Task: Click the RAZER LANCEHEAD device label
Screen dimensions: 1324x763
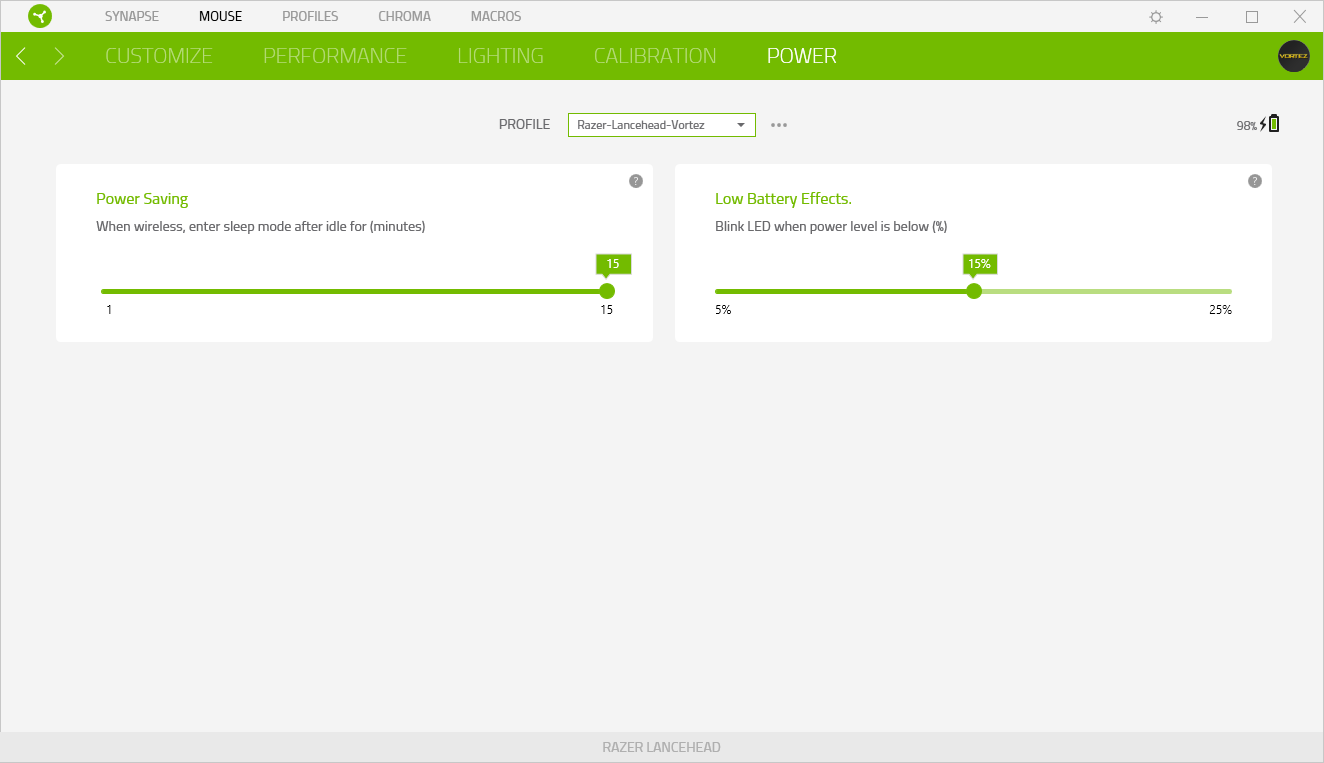Action: click(x=661, y=747)
